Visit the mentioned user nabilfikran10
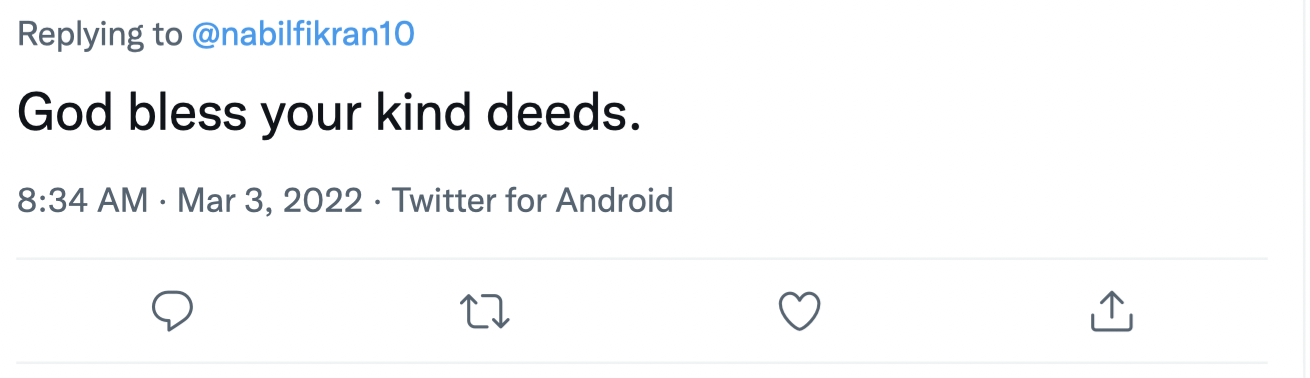This screenshot has height=378, width=1310. pos(302,35)
